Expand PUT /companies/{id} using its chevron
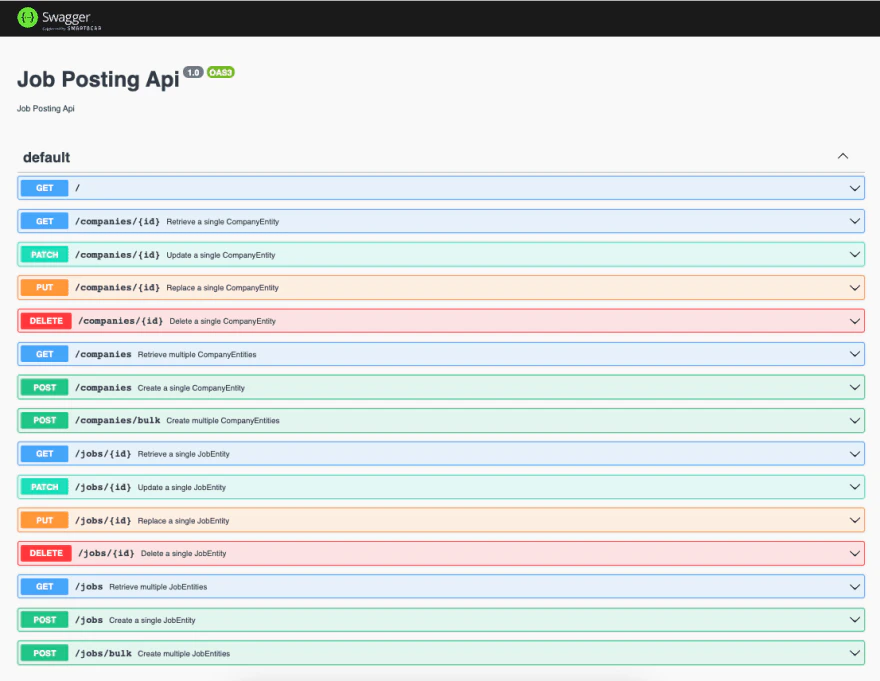The image size is (880, 681). pos(854,287)
